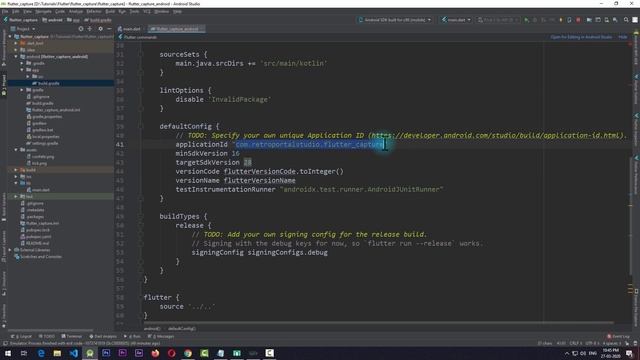Open the Run tool window
640x360 pixels.
[132, 336]
